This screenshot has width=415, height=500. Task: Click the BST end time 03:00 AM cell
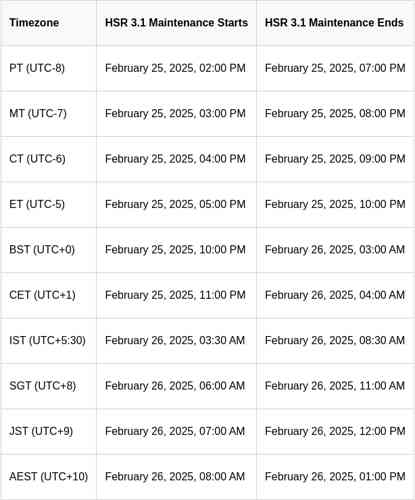(x=335, y=249)
